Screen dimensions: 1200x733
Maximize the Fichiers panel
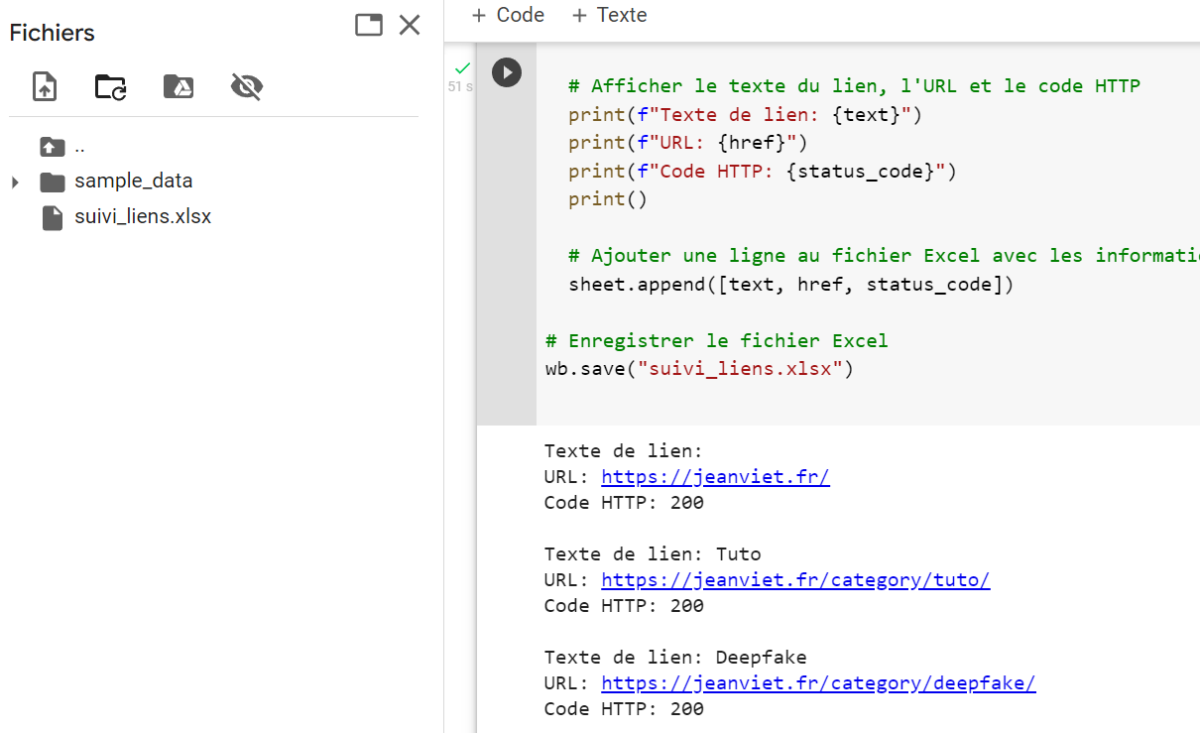(368, 25)
